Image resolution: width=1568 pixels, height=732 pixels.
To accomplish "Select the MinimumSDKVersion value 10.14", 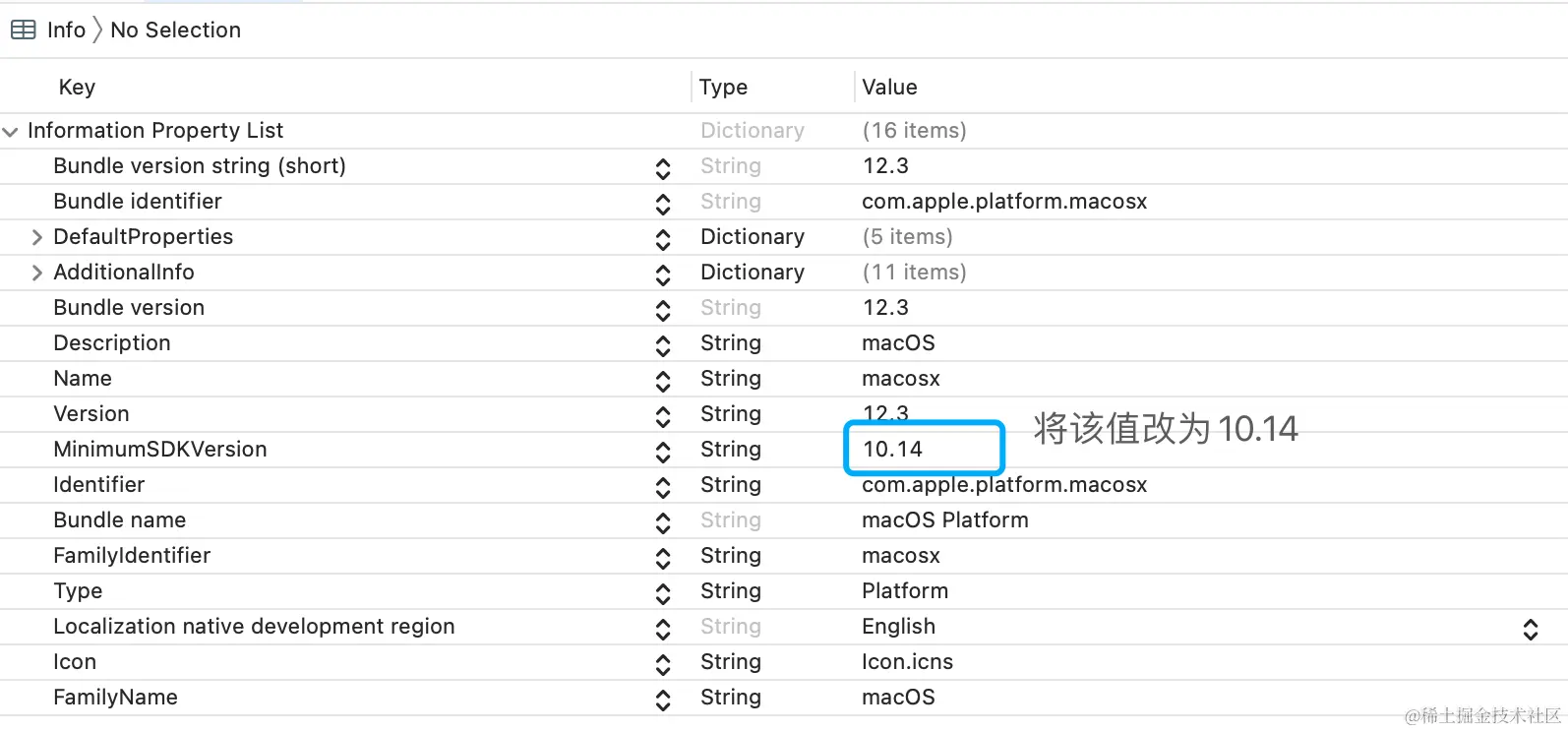I will 892,450.
